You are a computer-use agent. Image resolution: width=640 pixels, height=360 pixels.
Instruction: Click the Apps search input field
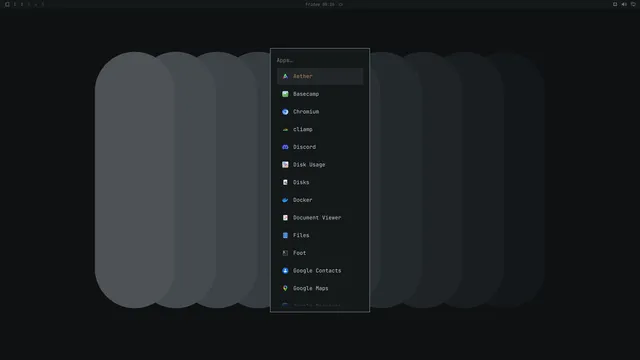[x=320, y=60]
